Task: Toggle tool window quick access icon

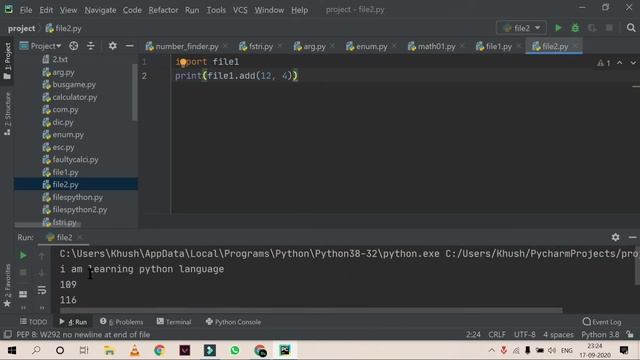Action: coord(7,334)
